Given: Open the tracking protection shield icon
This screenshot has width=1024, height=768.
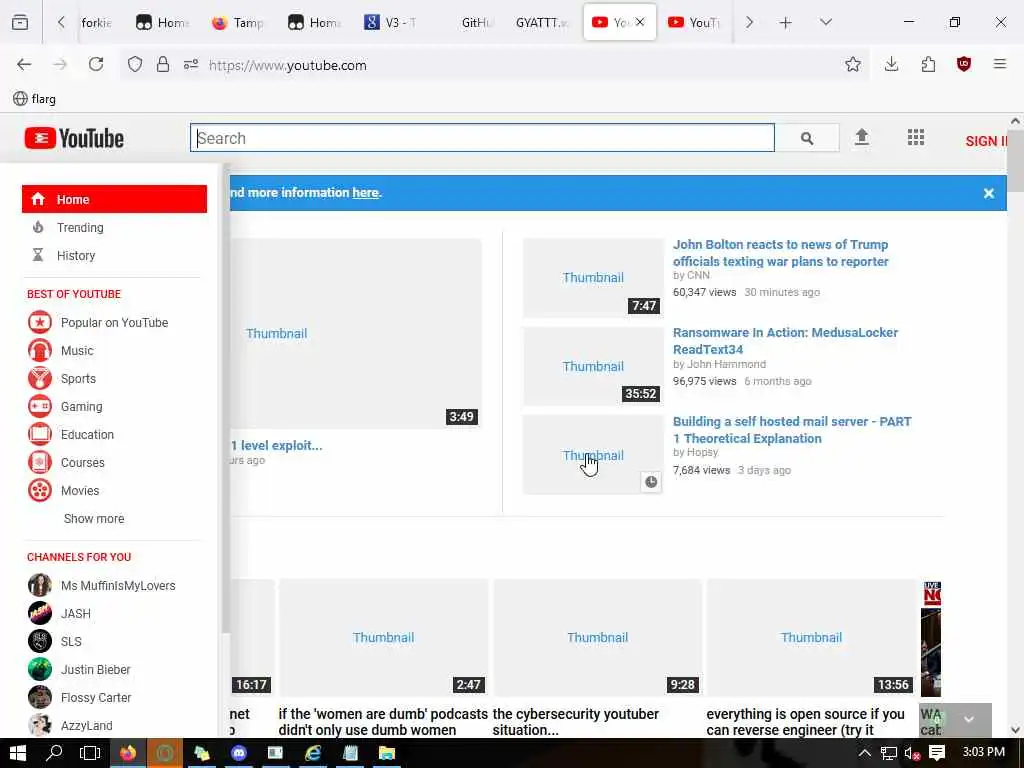Looking at the screenshot, I should (x=135, y=65).
